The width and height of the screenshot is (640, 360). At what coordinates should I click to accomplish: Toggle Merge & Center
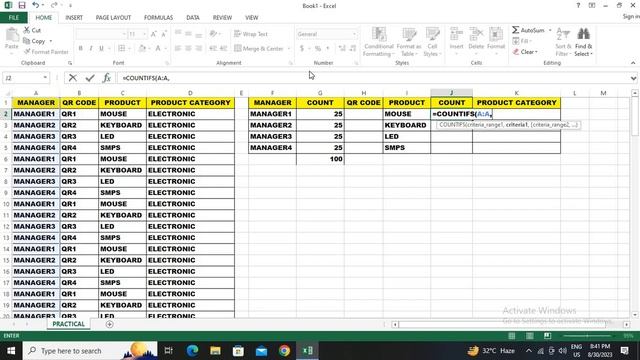pos(259,49)
